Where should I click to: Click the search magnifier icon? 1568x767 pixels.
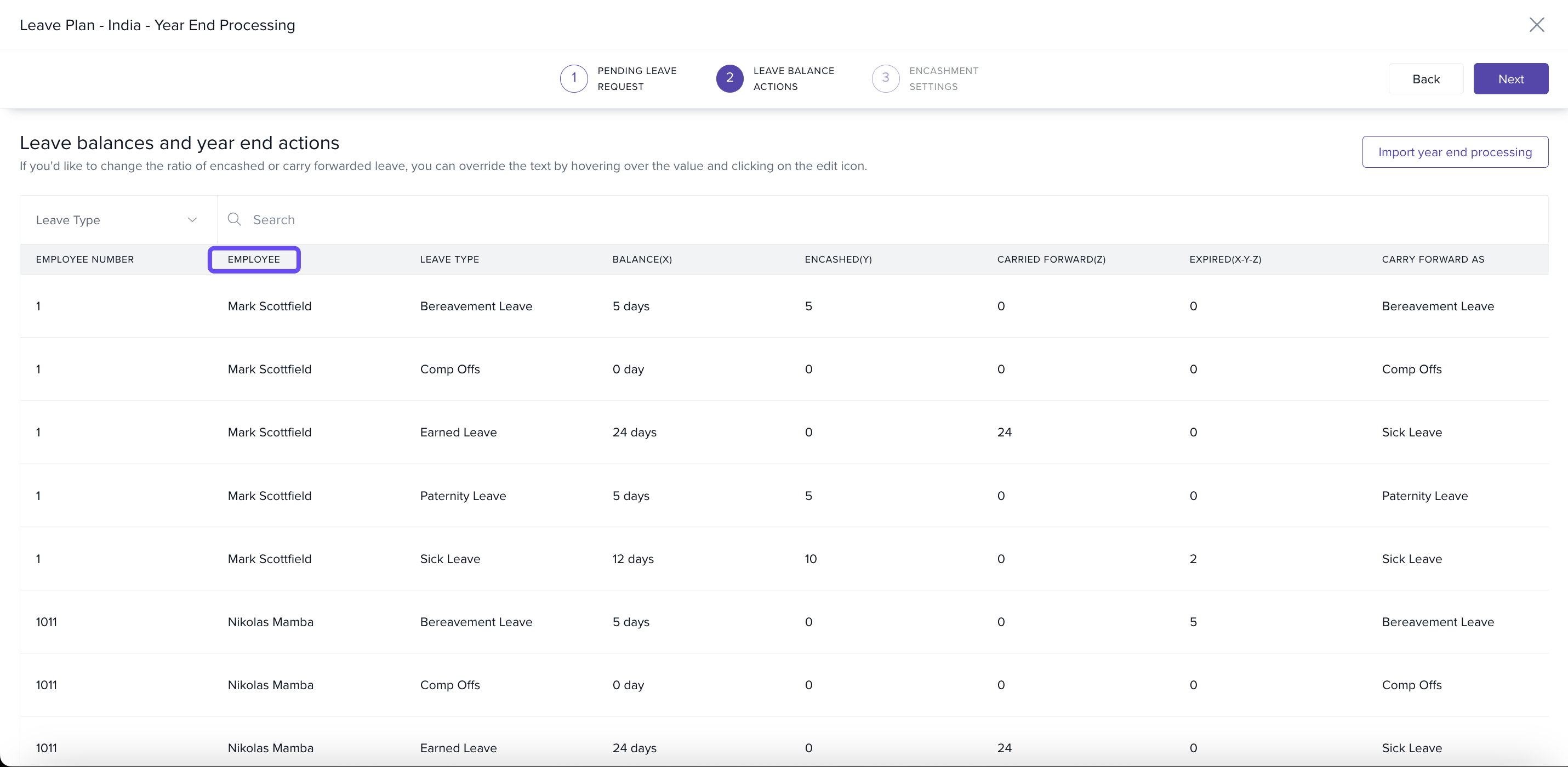tap(235, 219)
